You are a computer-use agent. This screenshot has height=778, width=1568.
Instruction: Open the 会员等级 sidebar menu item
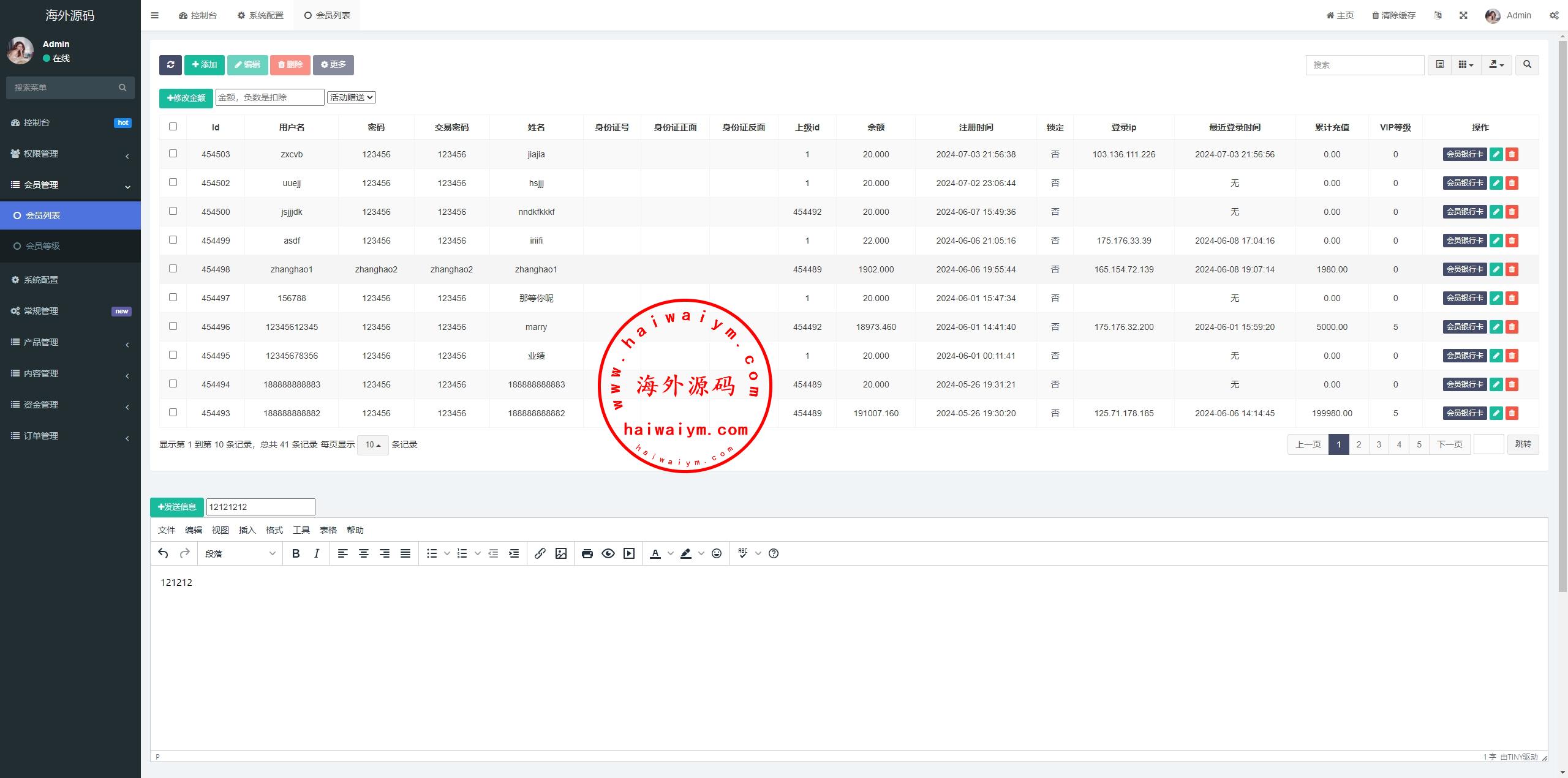(43, 246)
